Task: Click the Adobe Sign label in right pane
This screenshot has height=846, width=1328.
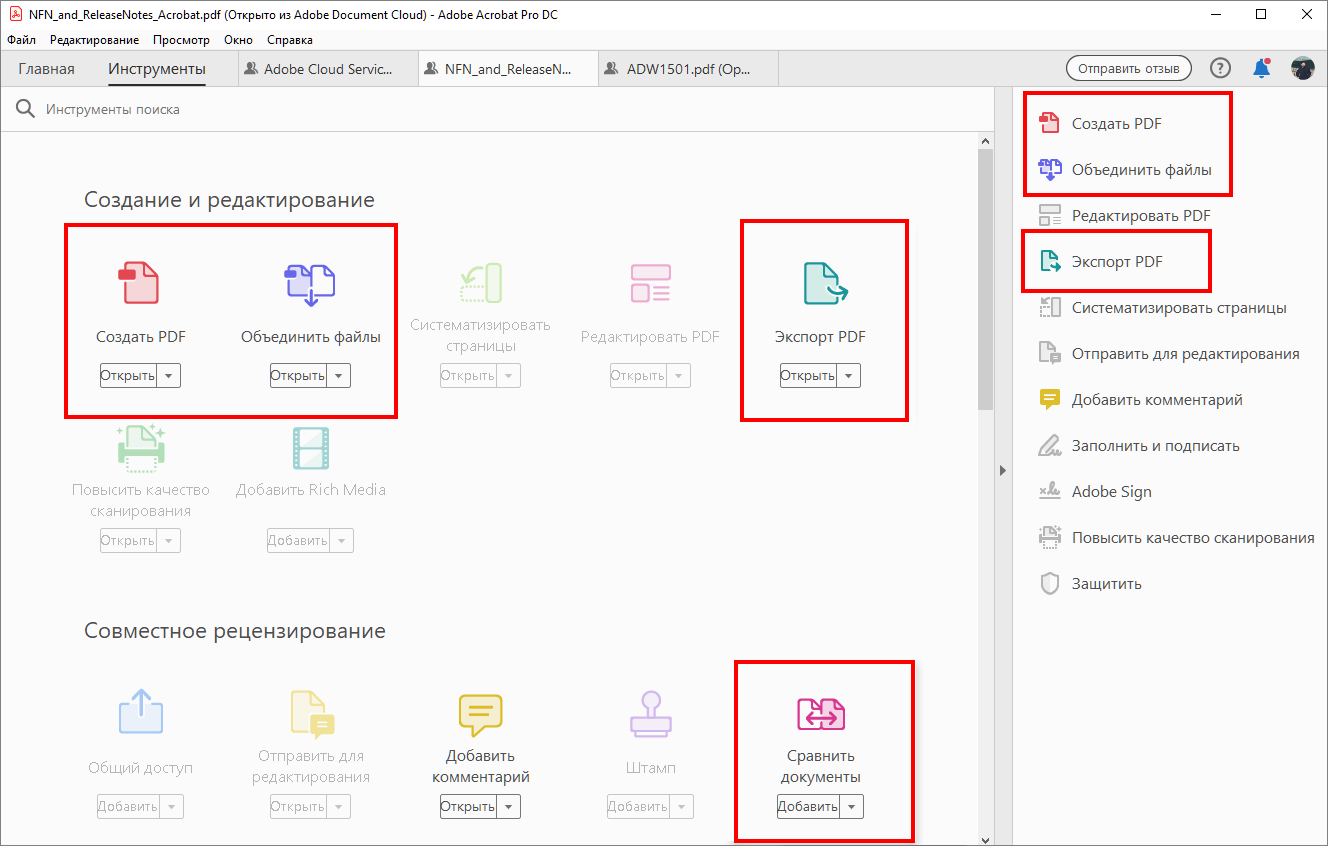Action: pyautogui.click(x=1112, y=491)
